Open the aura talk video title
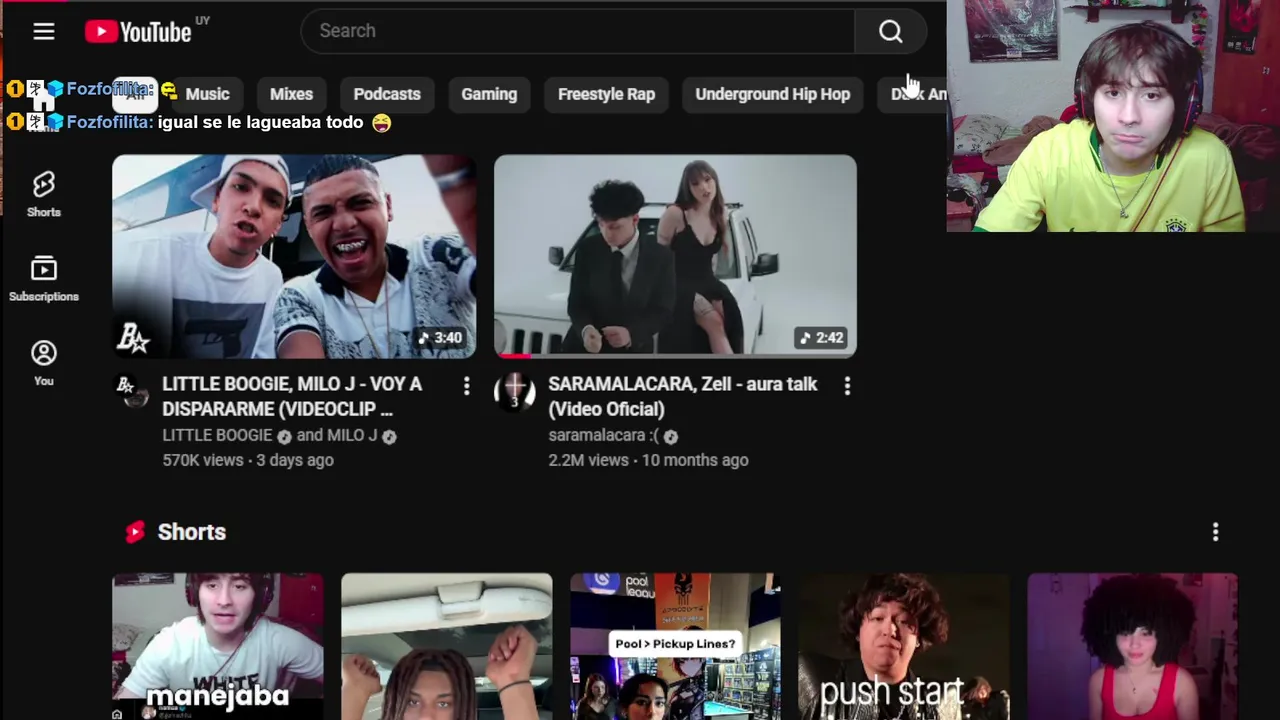The image size is (1280, 720). click(x=682, y=396)
